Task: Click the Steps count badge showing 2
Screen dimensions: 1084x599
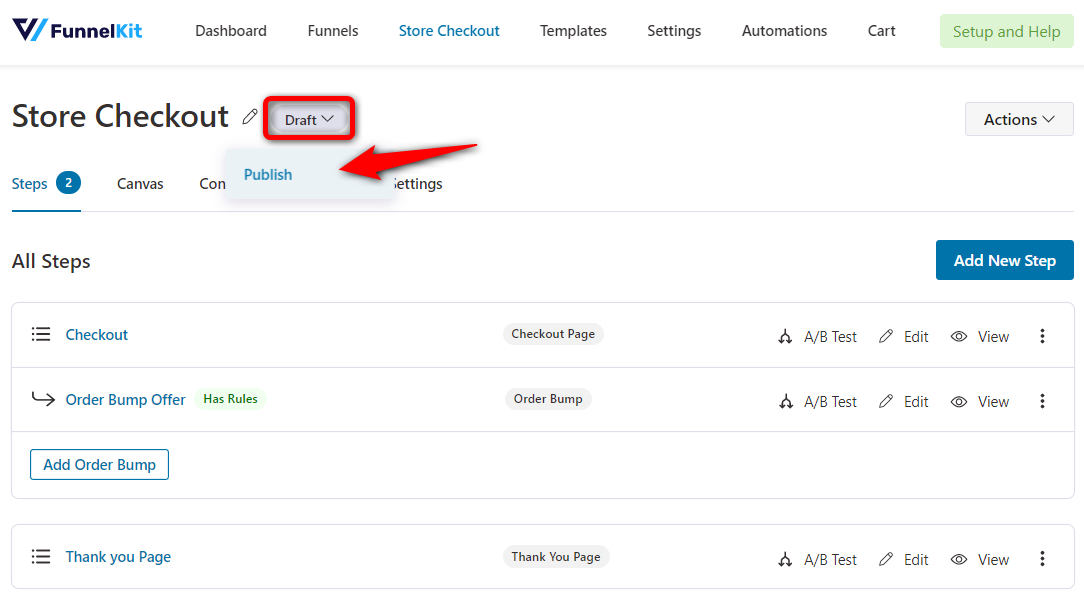Action: pyautogui.click(x=68, y=183)
